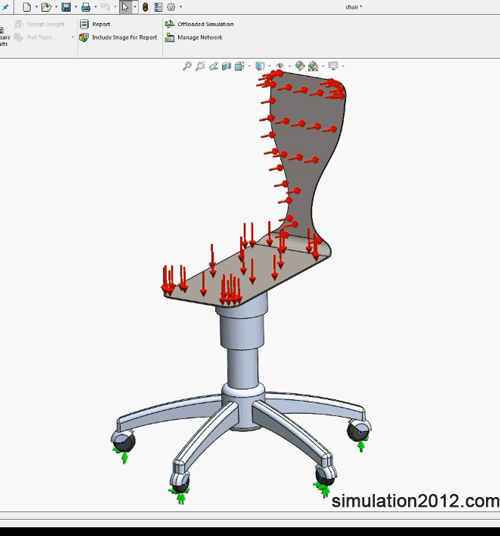
Task: Click the View Orientation cube icon
Action: tap(240, 66)
